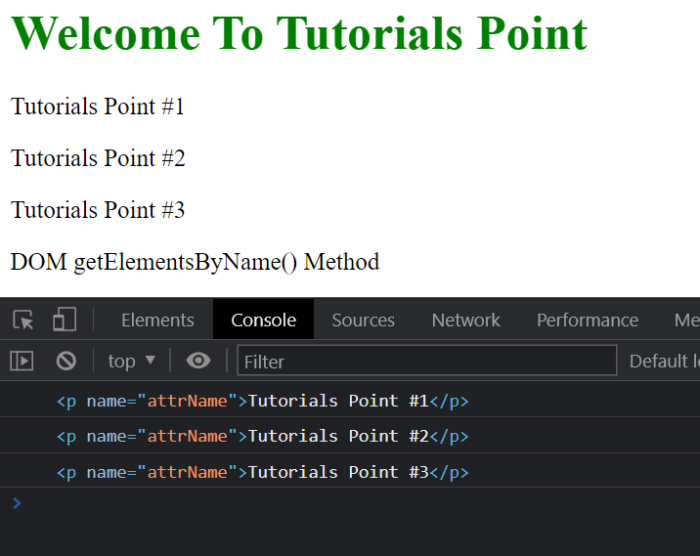Image resolution: width=700 pixels, height=556 pixels.
Task: Switch to the Elements tab
Action: (x=158, y=320)
